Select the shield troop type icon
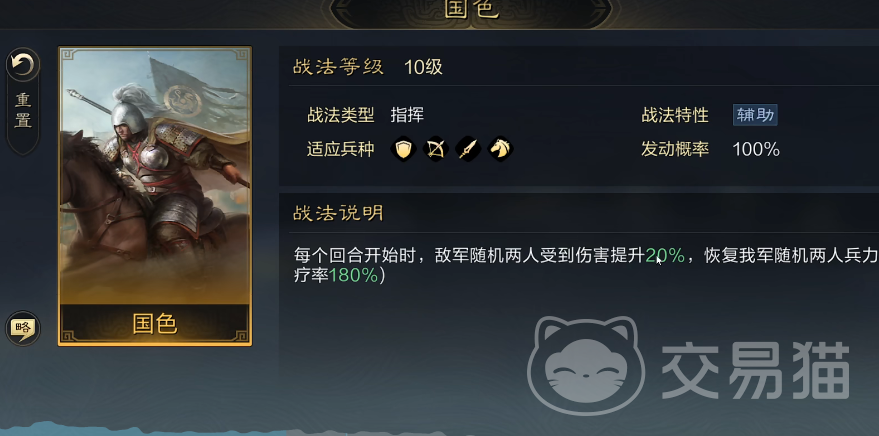This screenshot has width=879, height=436. (x=403, y=149)
